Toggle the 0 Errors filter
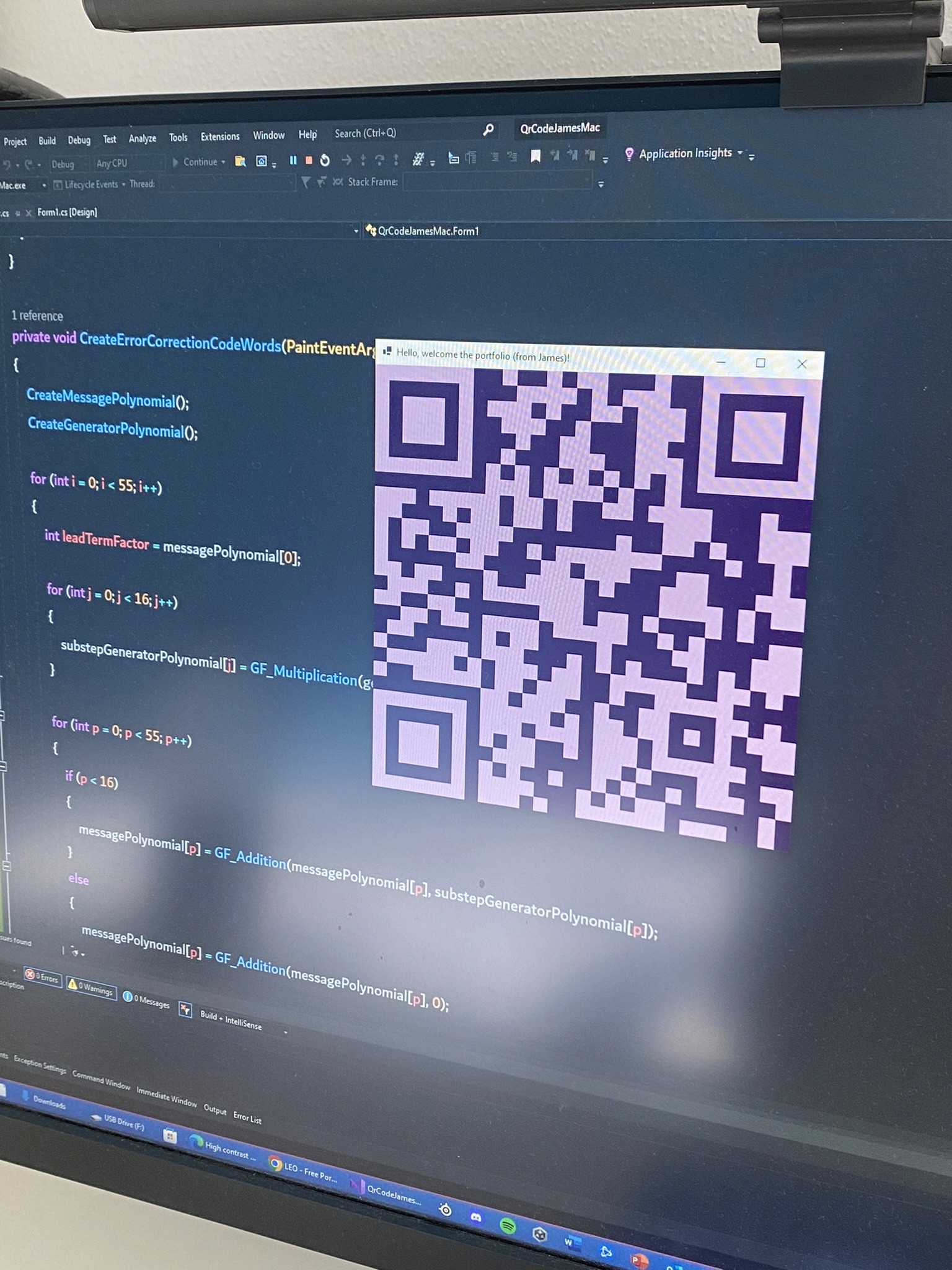 (x=43, y=977)
